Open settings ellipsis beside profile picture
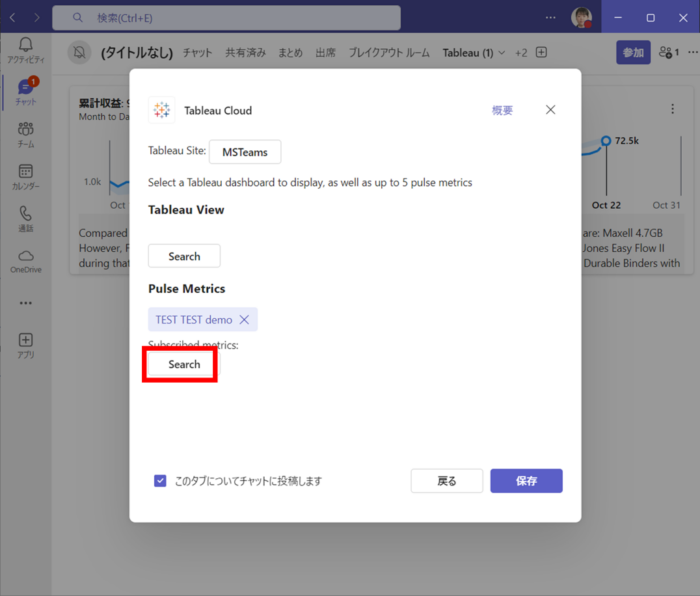This screenshot has width=700, height=596. tap(550, 18)
